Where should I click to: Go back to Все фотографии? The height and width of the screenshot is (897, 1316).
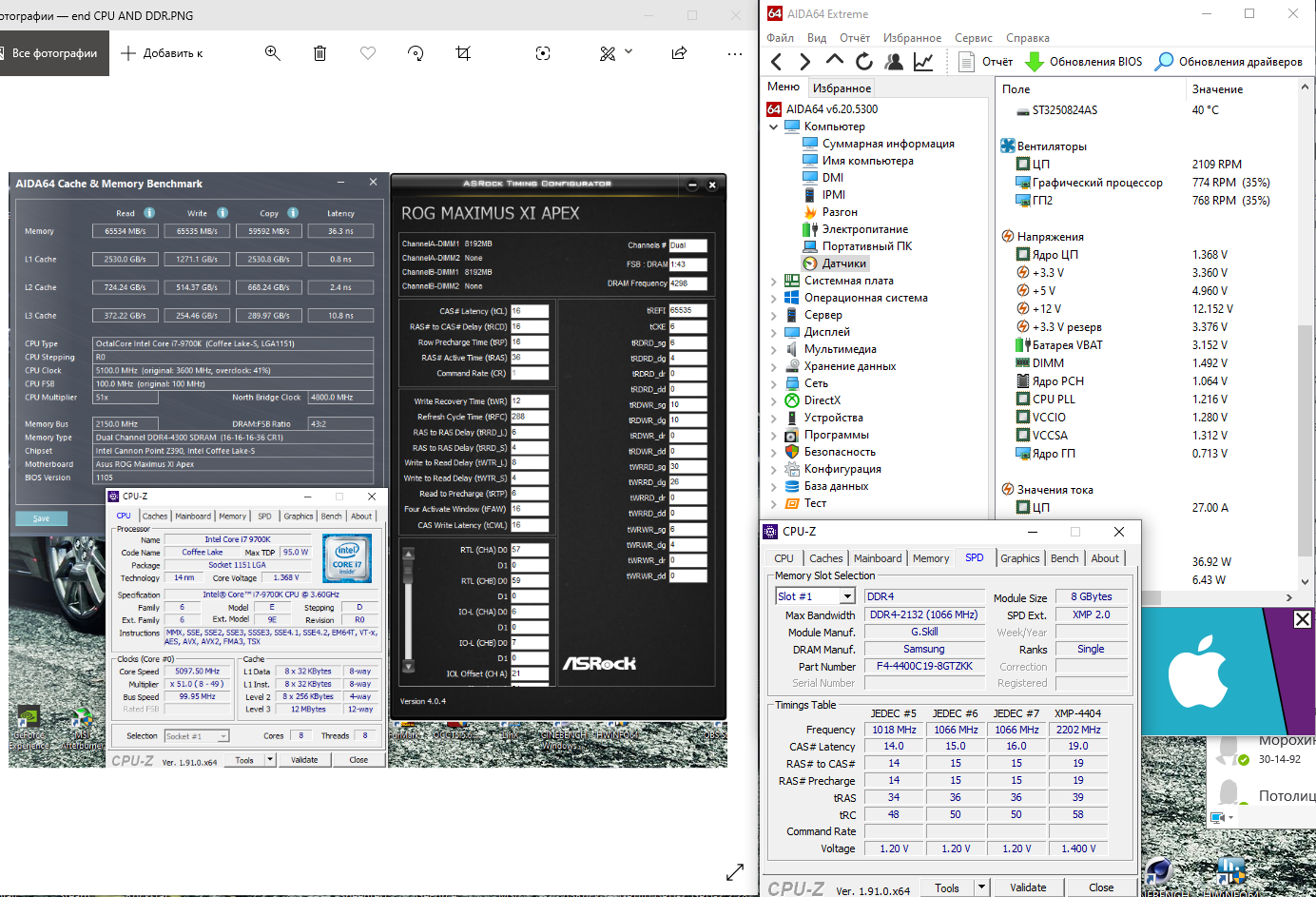(54, 53)
